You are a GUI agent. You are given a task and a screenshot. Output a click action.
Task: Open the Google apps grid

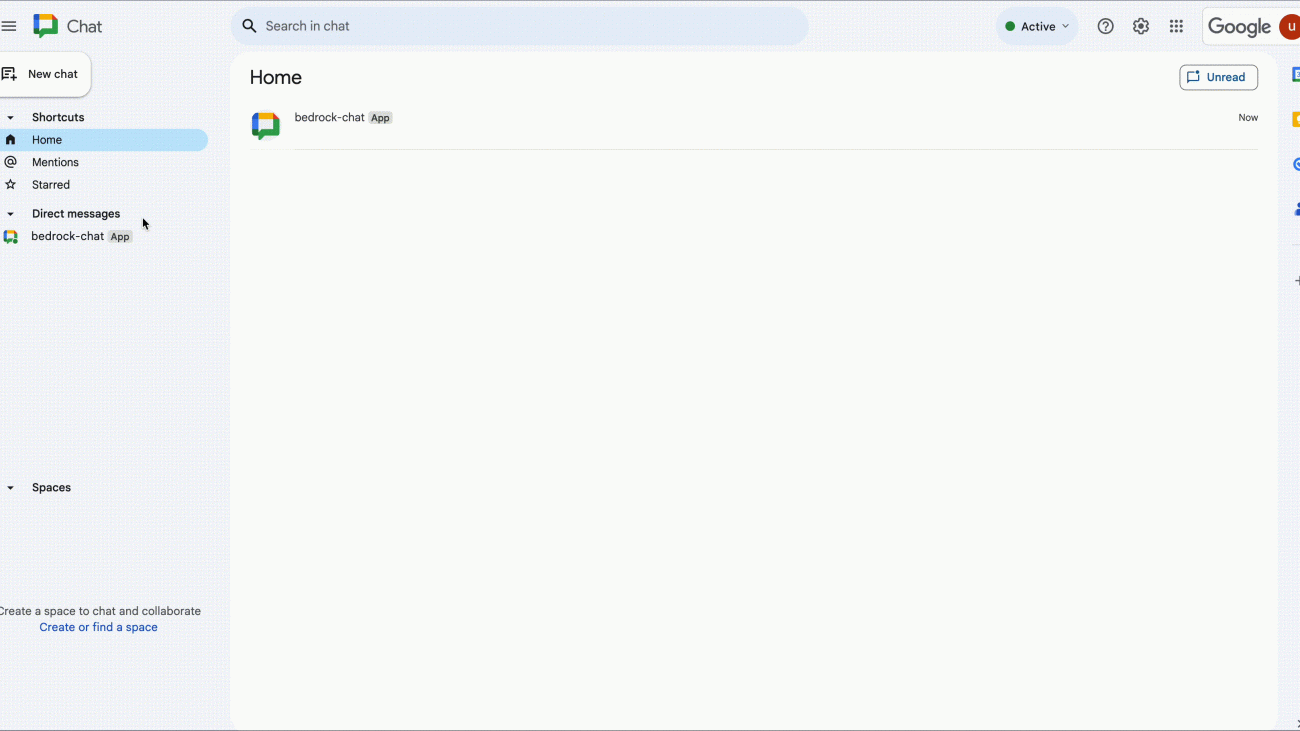pyautogui.click(x=1176, y=26)
